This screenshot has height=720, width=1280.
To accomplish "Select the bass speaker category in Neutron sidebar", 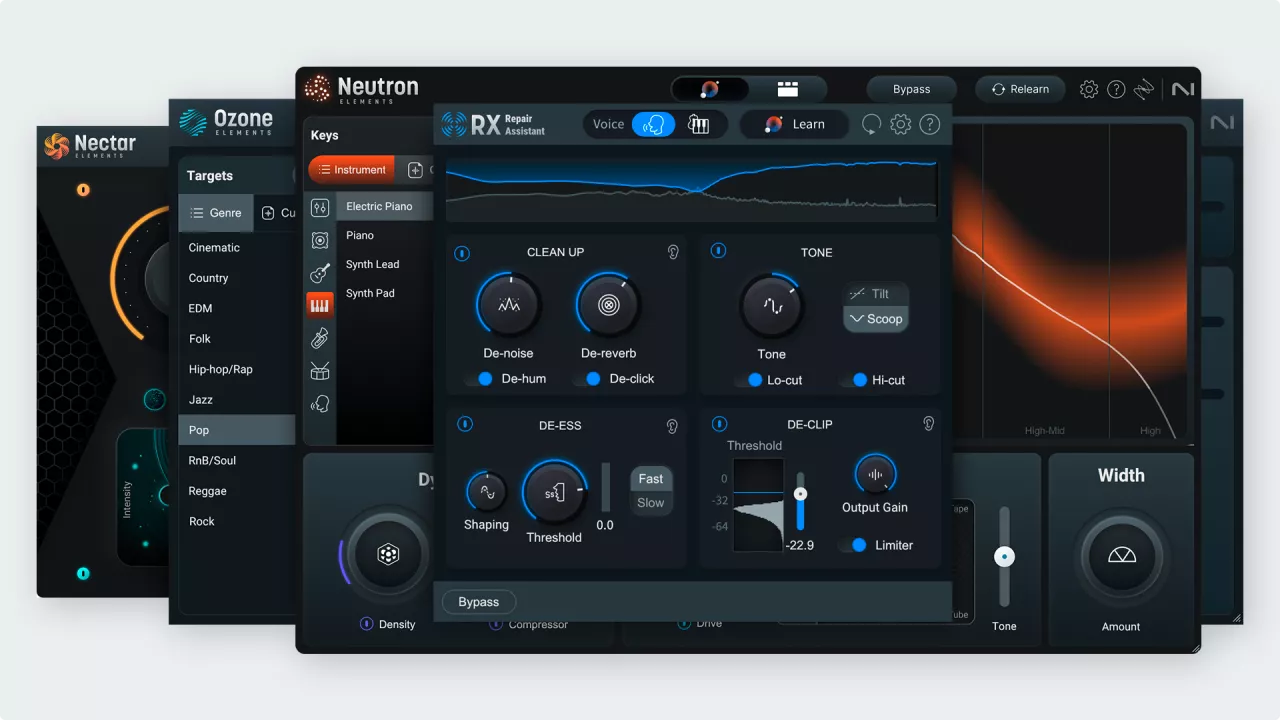I will point(320,240).
